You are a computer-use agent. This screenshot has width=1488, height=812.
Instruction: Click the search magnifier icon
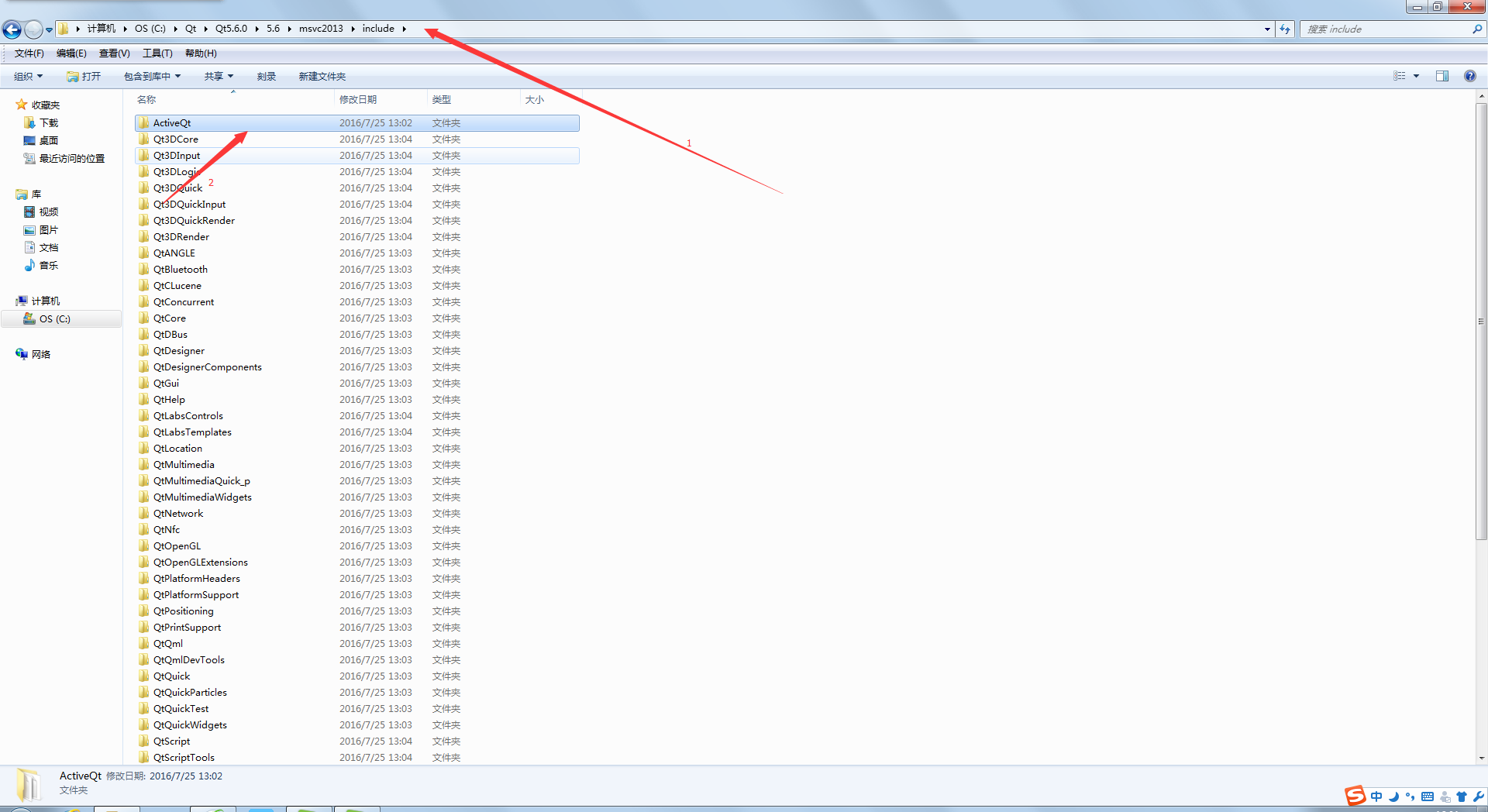click(1477, 29)
